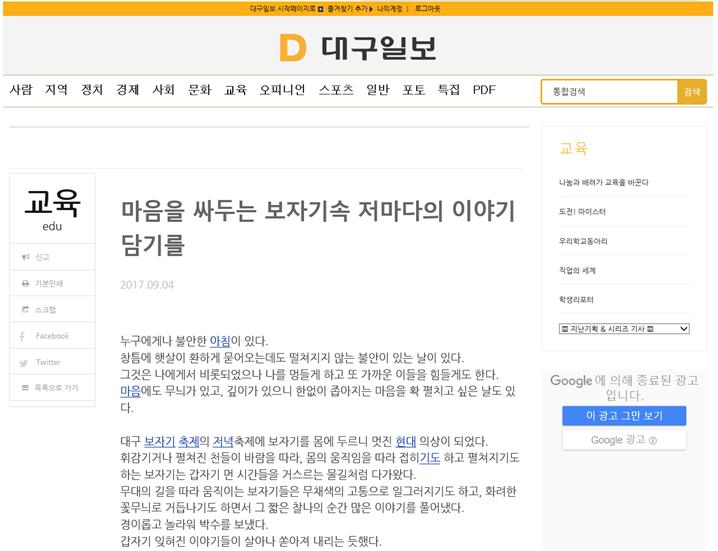Click the 기본인쇄 printer icon
The height and width of the screenshot is (551, 718).
click(x=25, y=283)
